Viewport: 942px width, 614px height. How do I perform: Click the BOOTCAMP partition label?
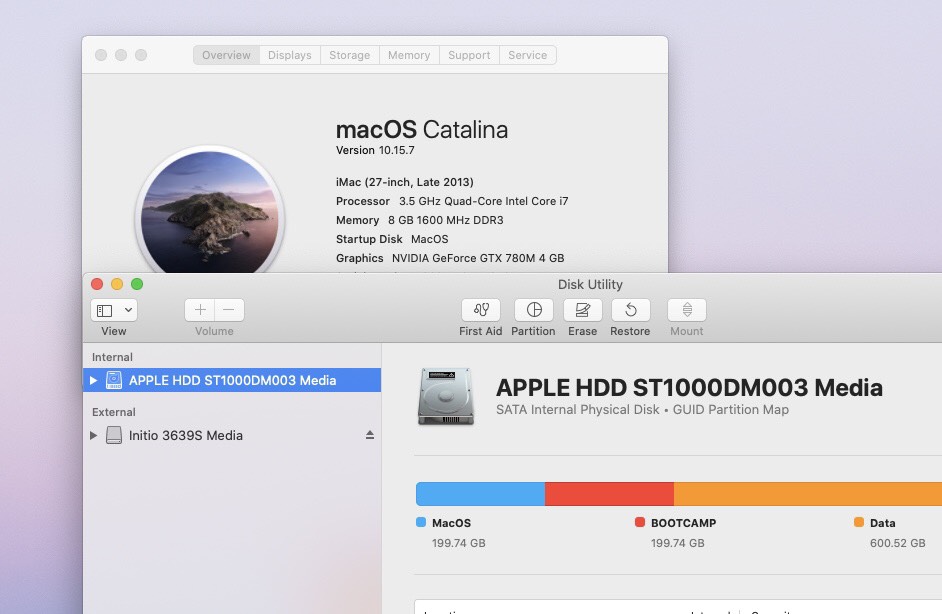[684, 523]
